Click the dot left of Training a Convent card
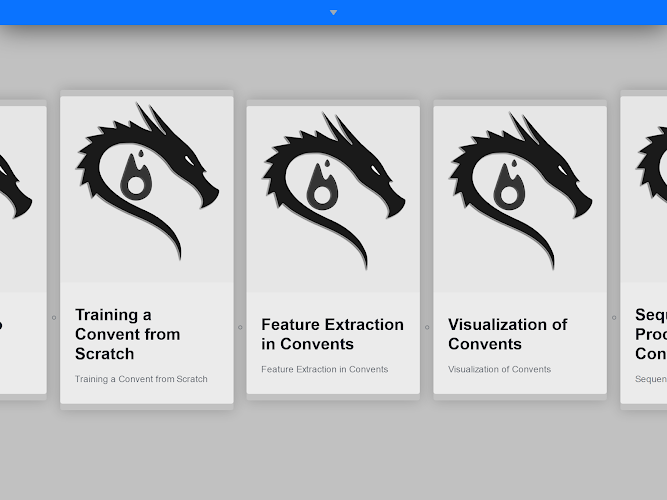Viewport: 667px width, 500px height. click(x=54, y=317)
